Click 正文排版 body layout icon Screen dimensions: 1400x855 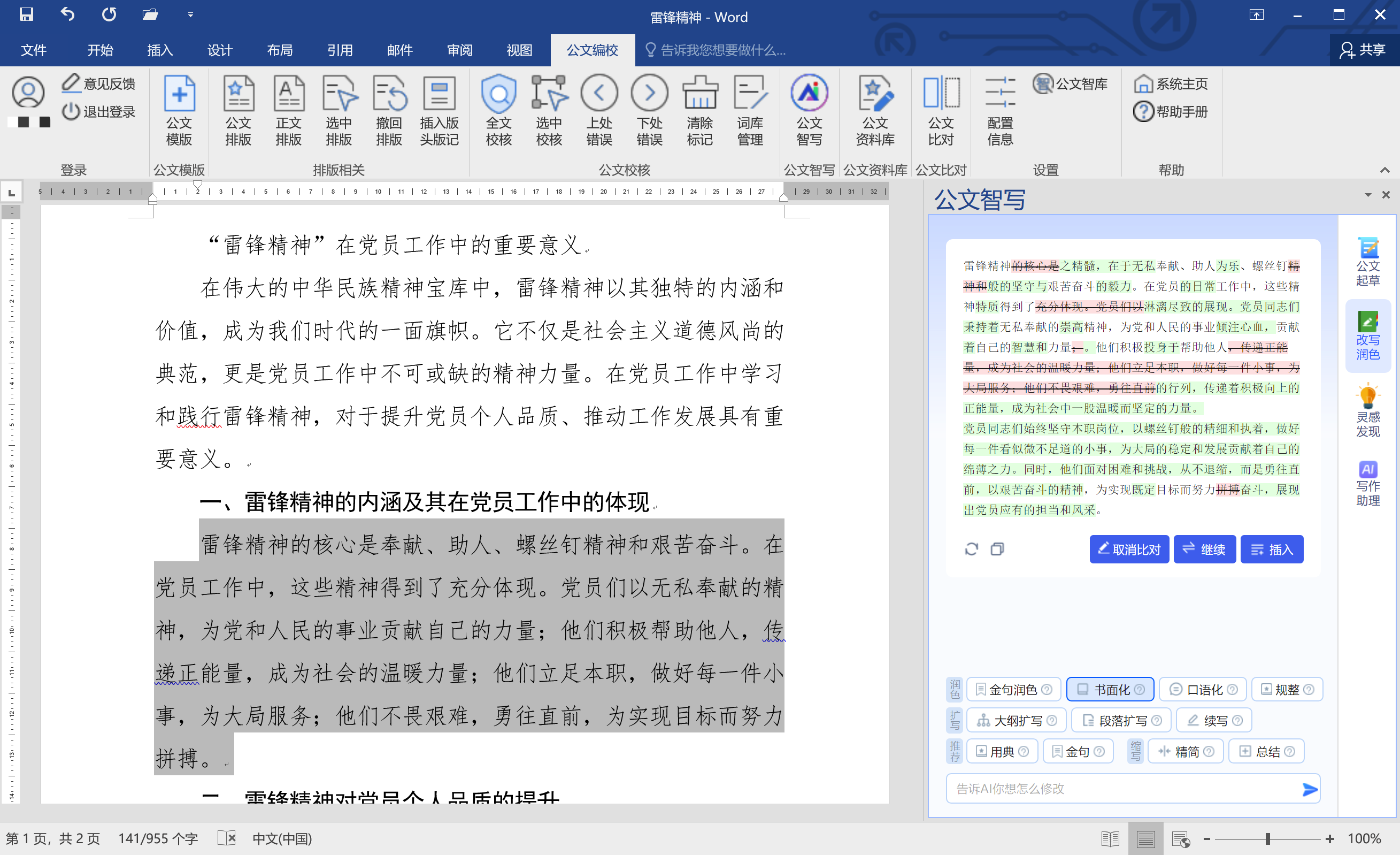coord(289,111)
